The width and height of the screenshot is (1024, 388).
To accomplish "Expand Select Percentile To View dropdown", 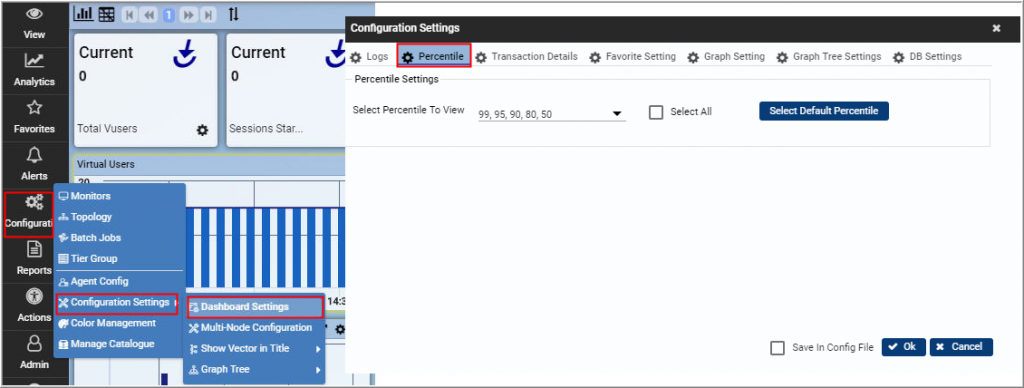I will [552, 114].
